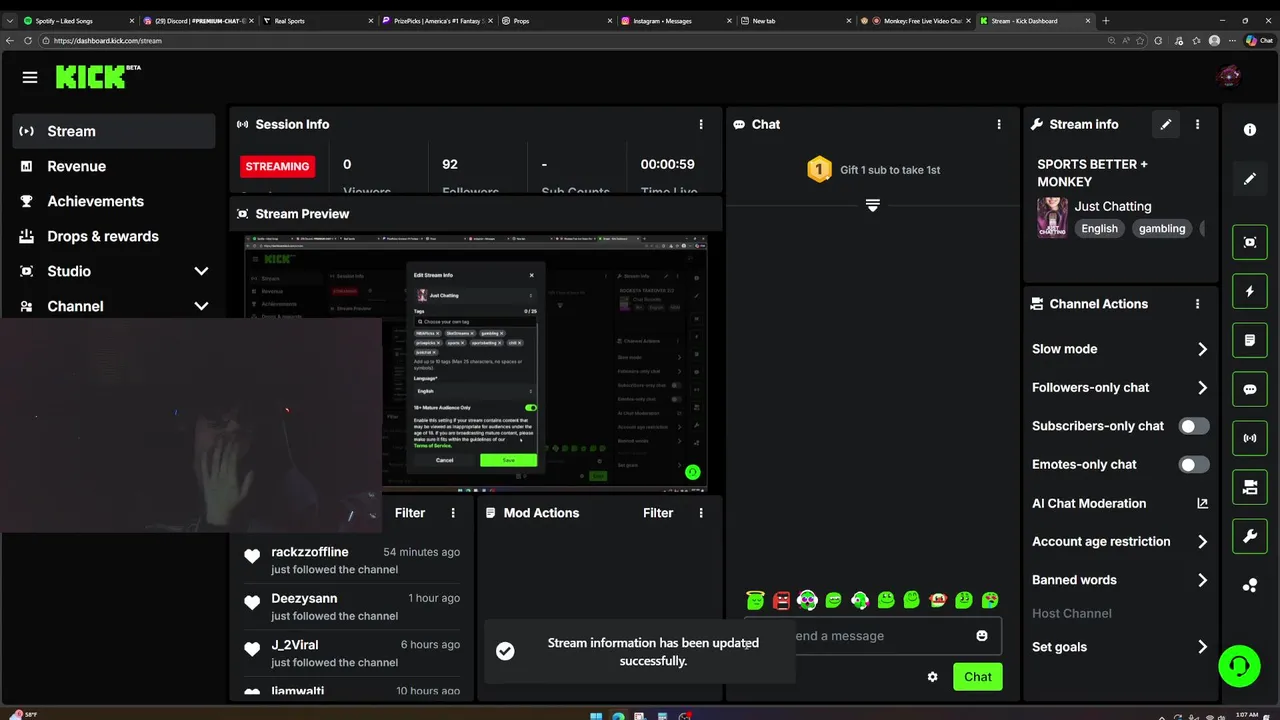Open the Revenue page in sidebar

(x=114, y=166)
